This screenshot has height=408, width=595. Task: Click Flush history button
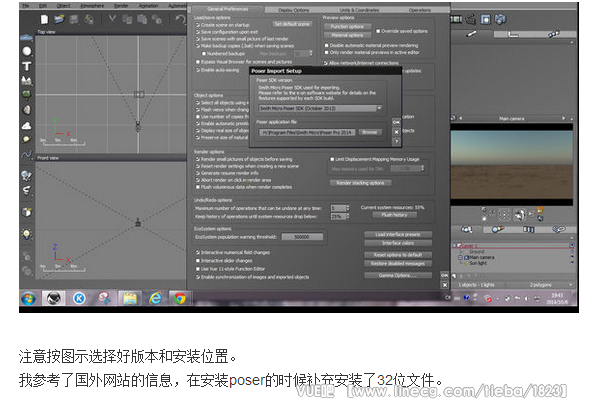(x=394, y=215)
